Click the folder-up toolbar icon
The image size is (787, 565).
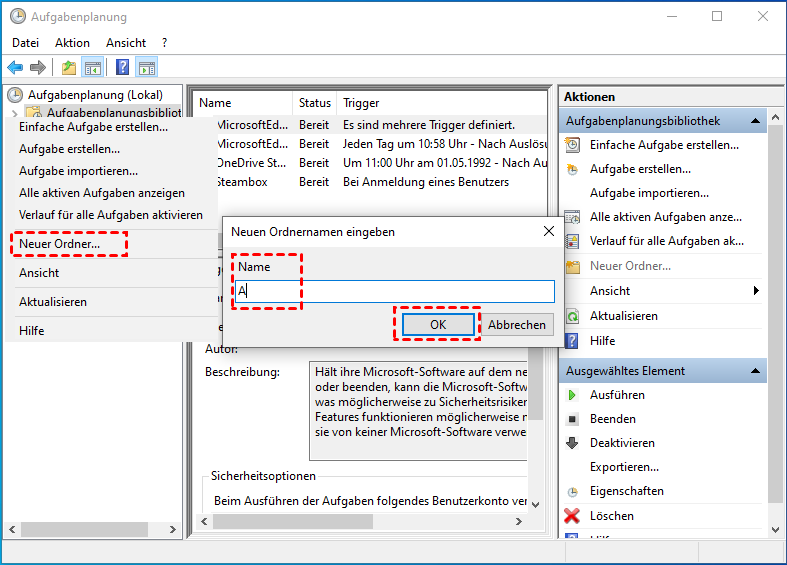[x=69, y=67]
